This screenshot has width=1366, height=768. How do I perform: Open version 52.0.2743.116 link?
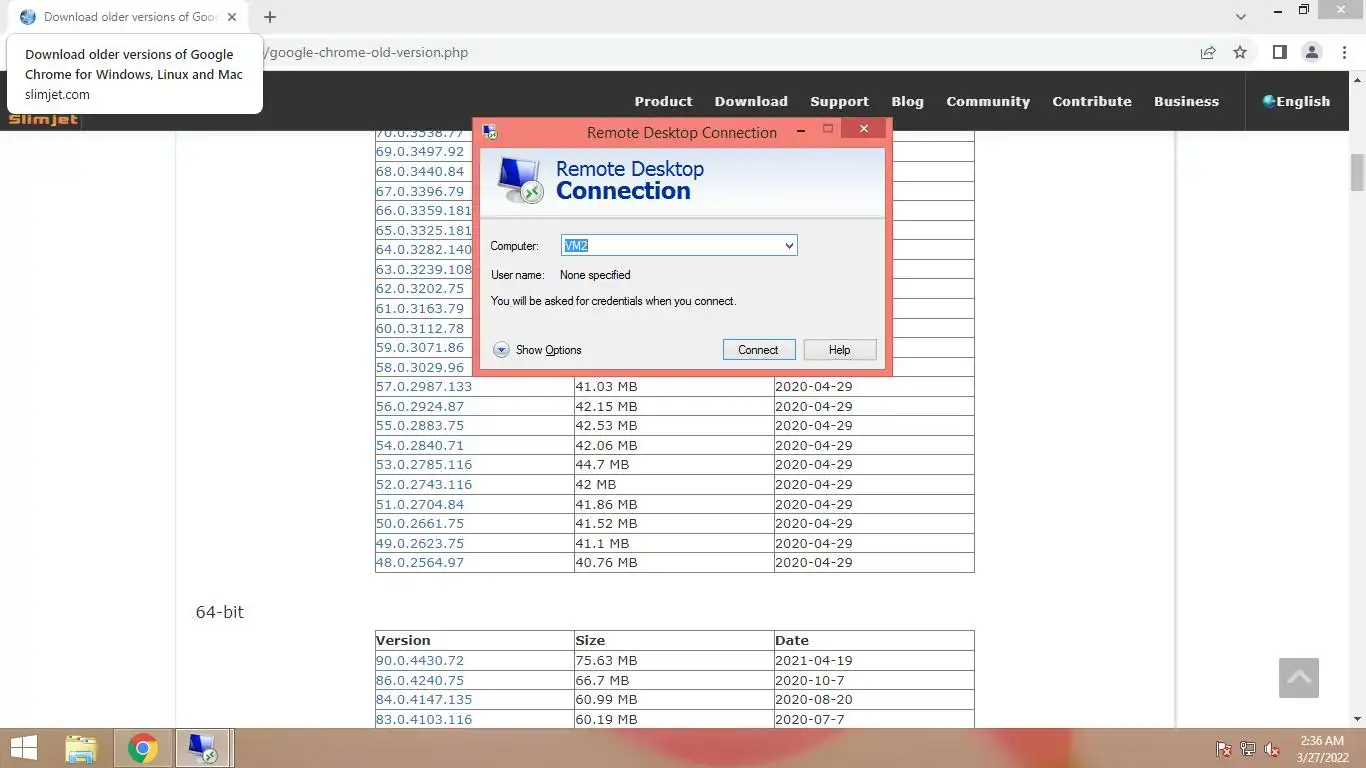(x=424, y=484)
